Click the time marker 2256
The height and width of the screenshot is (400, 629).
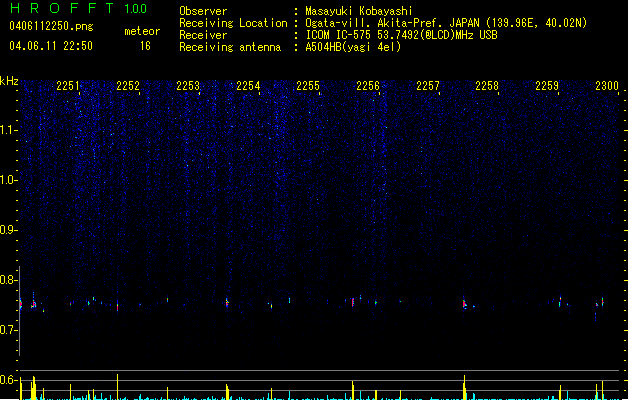(x=368, y=86)
